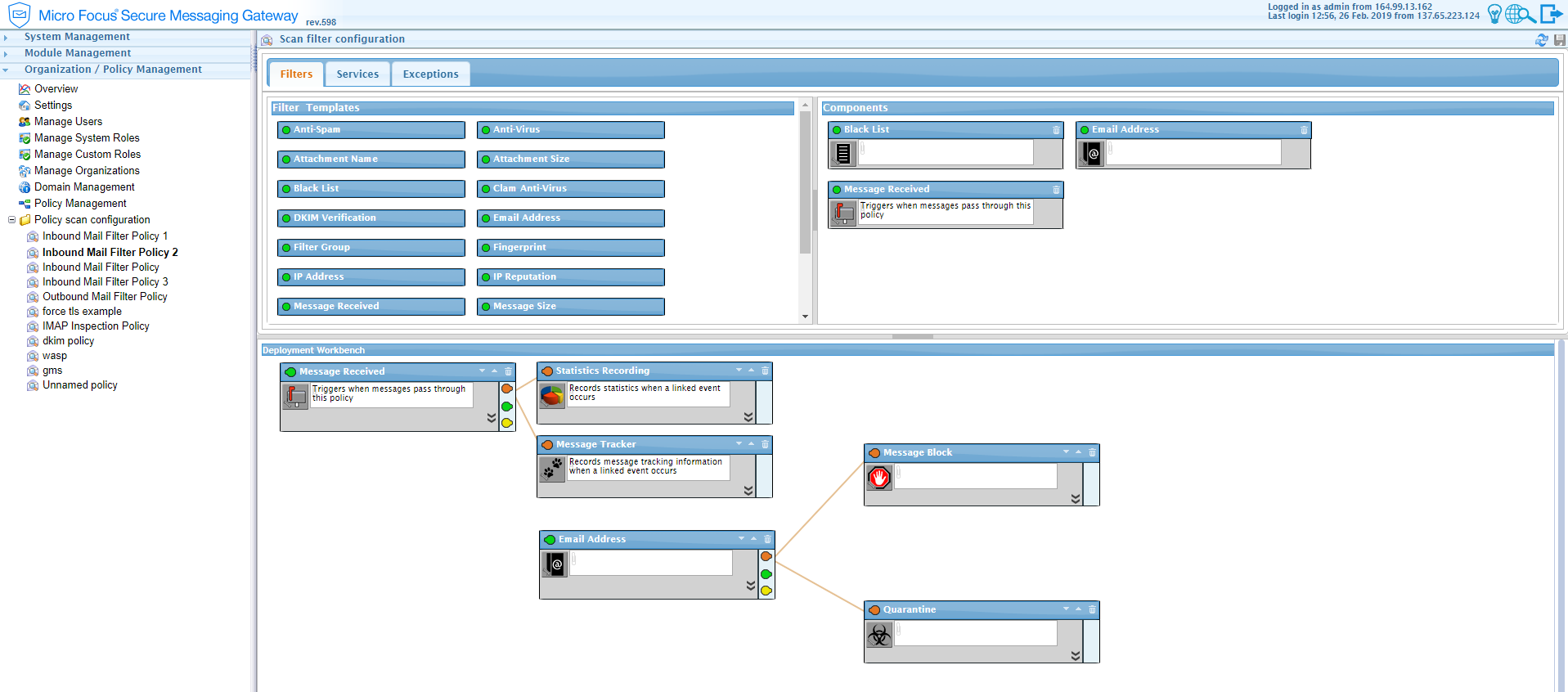This screenshot has width=1568, height=692.
Task: Select the Clam Anti-Virus filter template
Action: (x=571, y=189)
